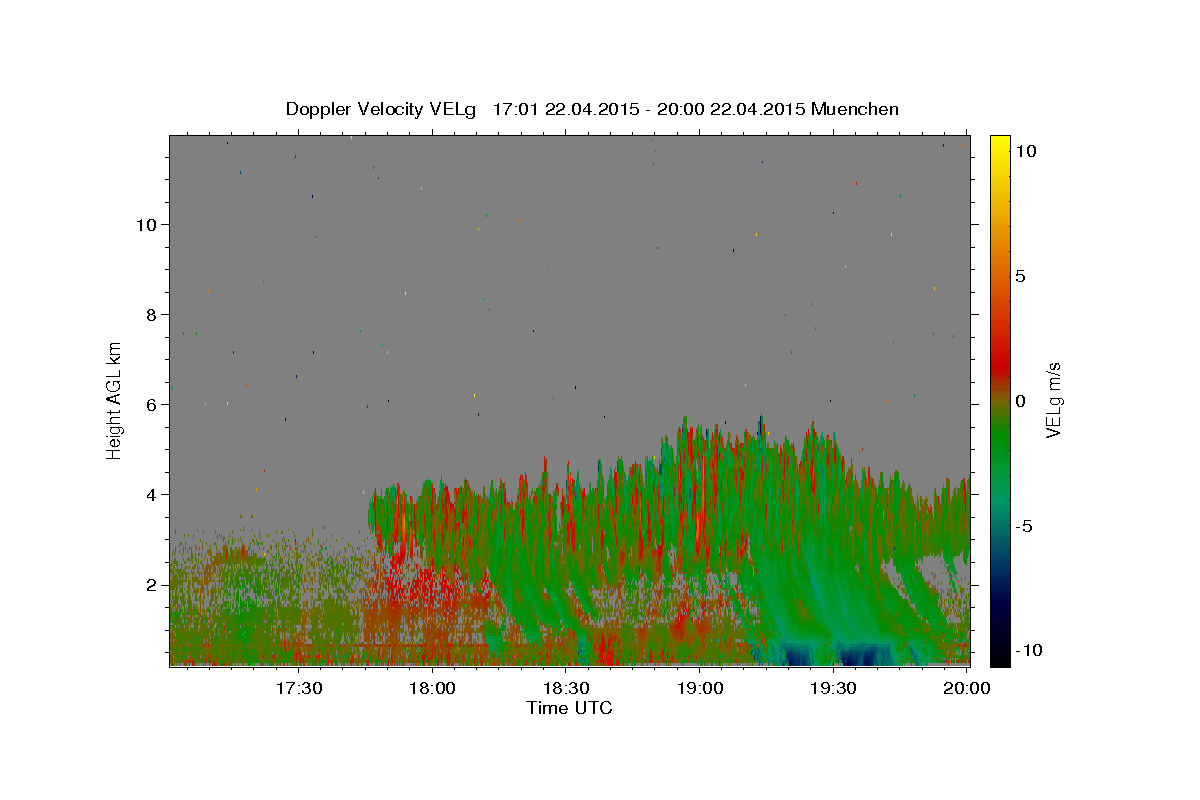Click the '17:30' time axis label

pyautogui.click(x=299, y=688)
